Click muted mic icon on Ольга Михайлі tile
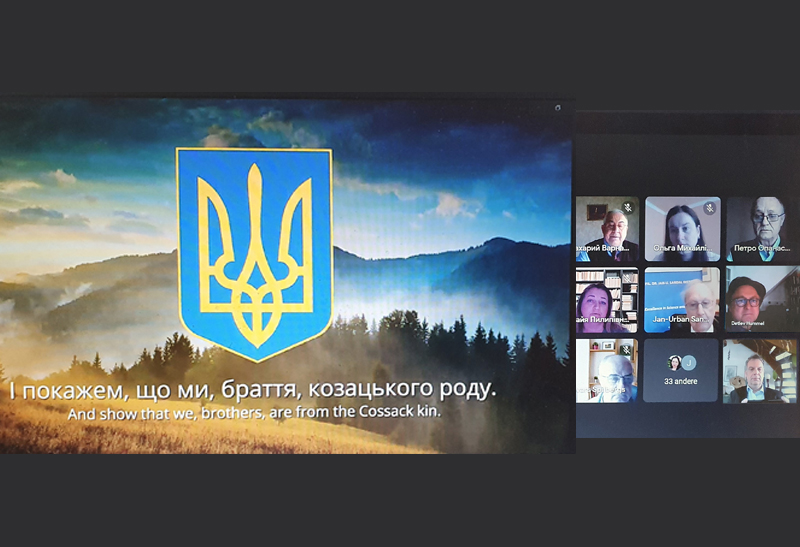This screenshot has width=800, height=547. (x=709, y=207)
